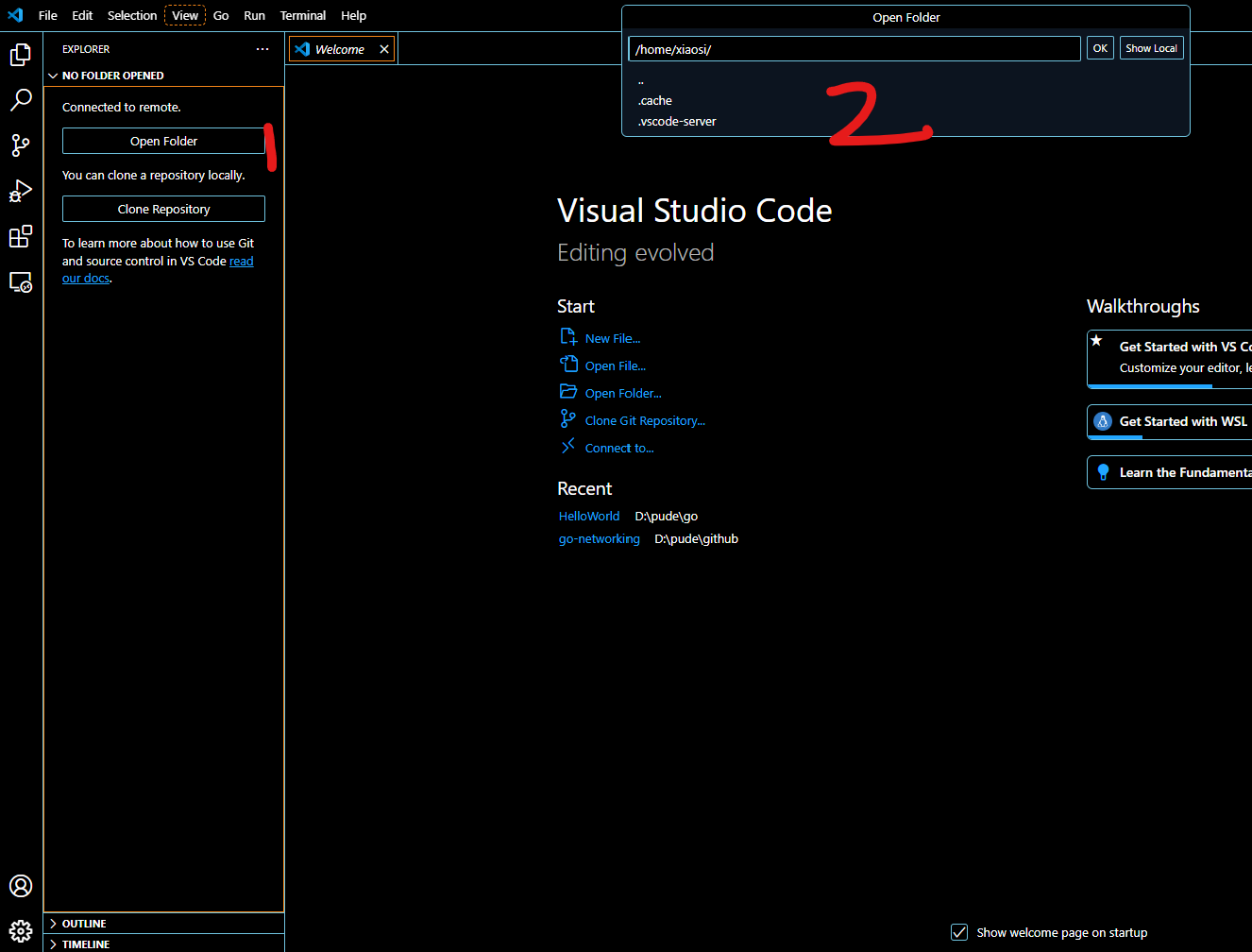Click the folder path input field
Screen dimensions: 1252x952
pos(854,49)
